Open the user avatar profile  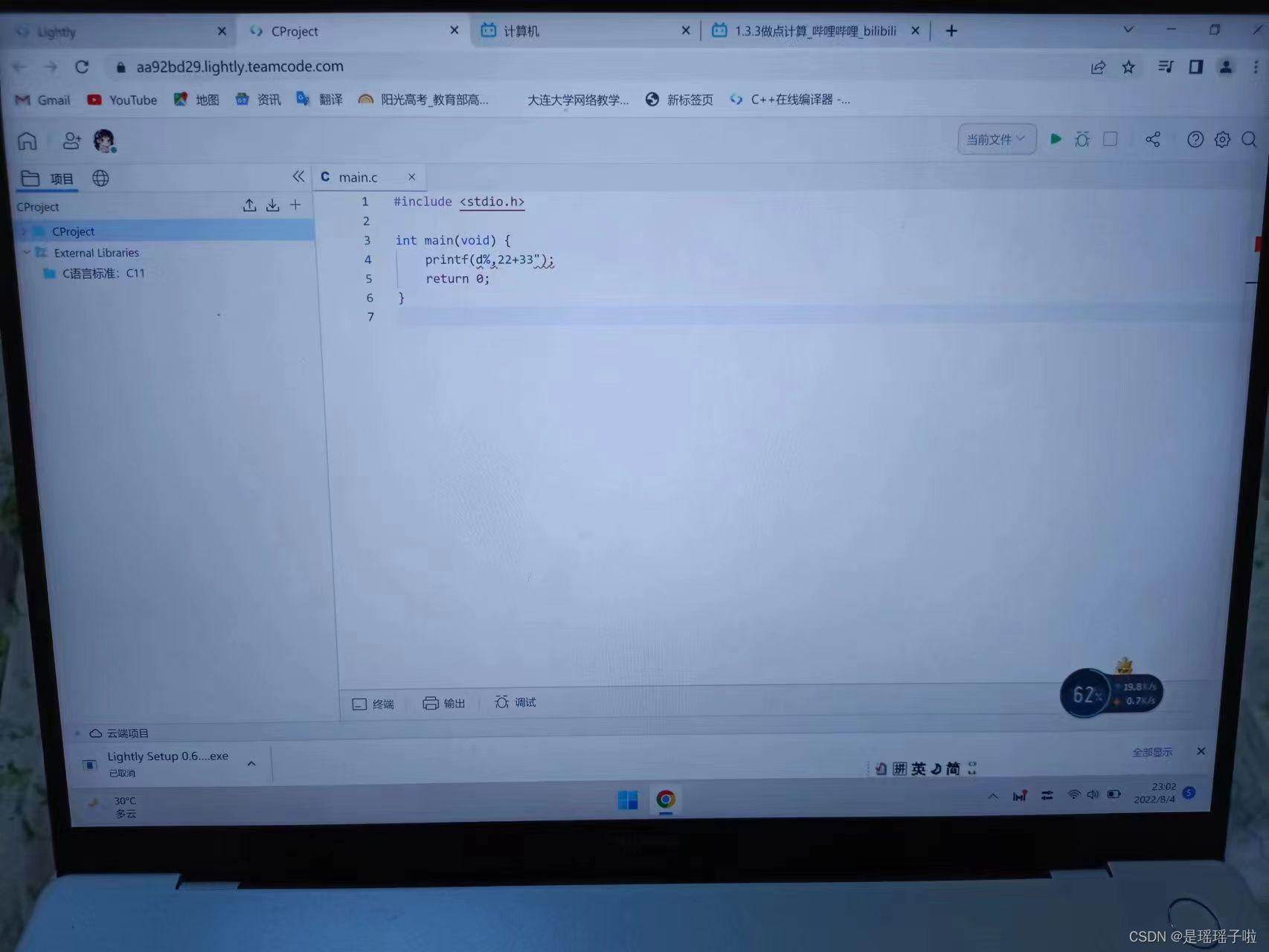click(104, 141)
